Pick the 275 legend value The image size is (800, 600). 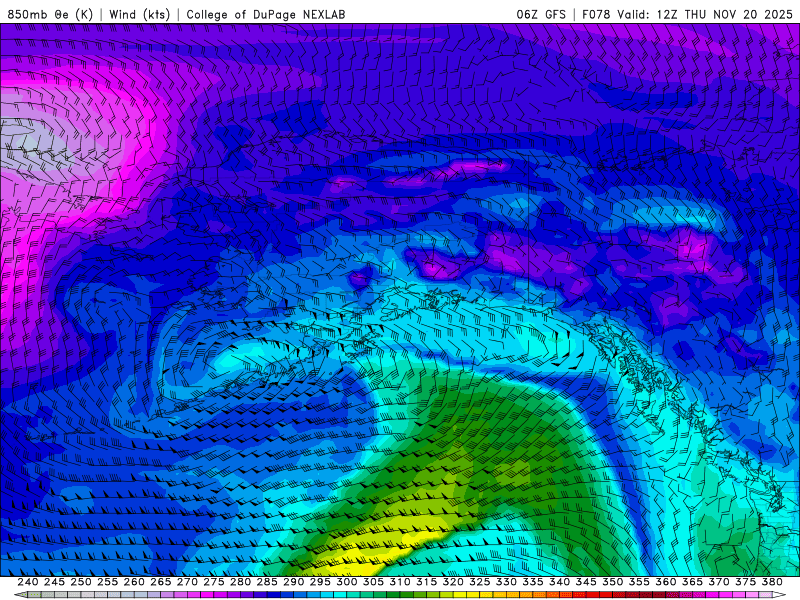213,582
